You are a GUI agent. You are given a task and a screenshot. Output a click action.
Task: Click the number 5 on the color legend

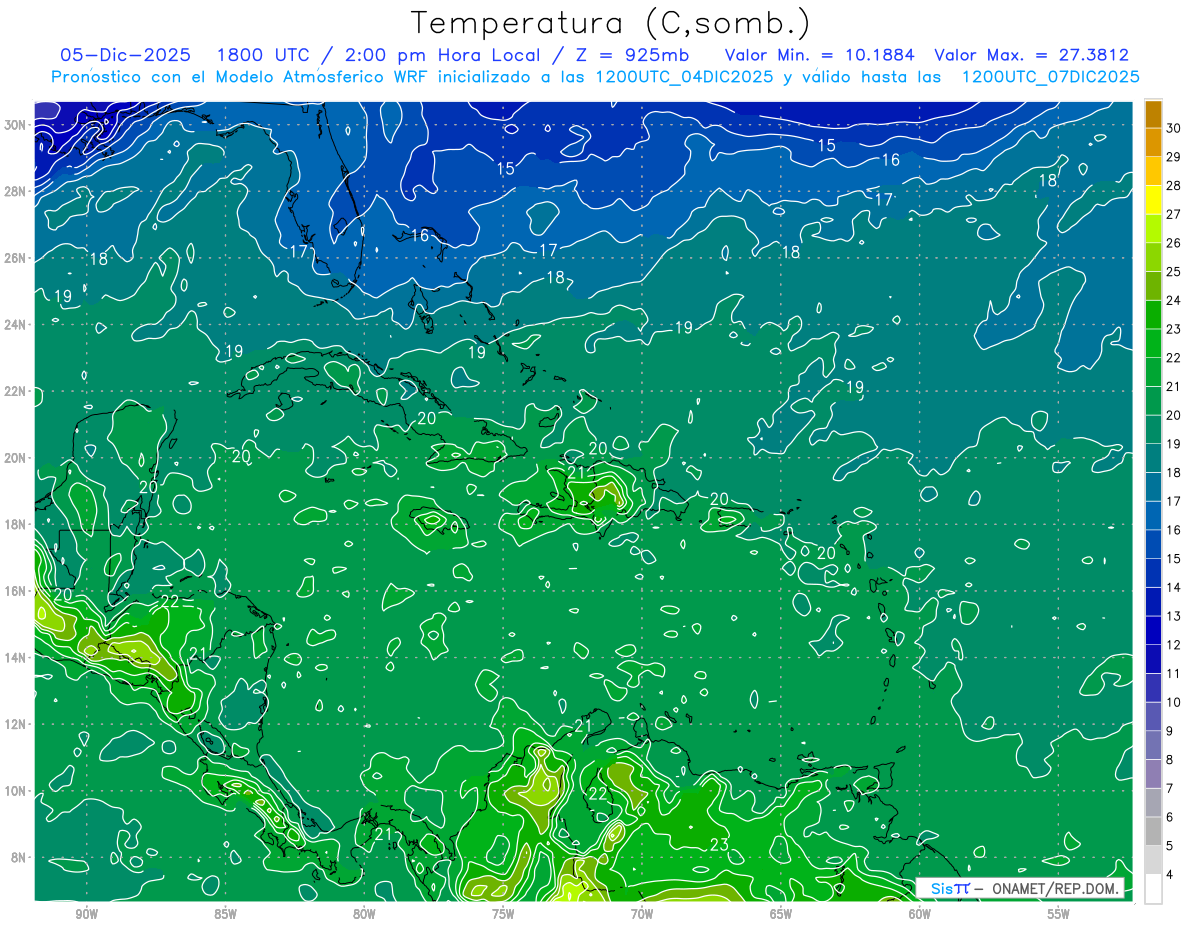[x=1171, y=847]
